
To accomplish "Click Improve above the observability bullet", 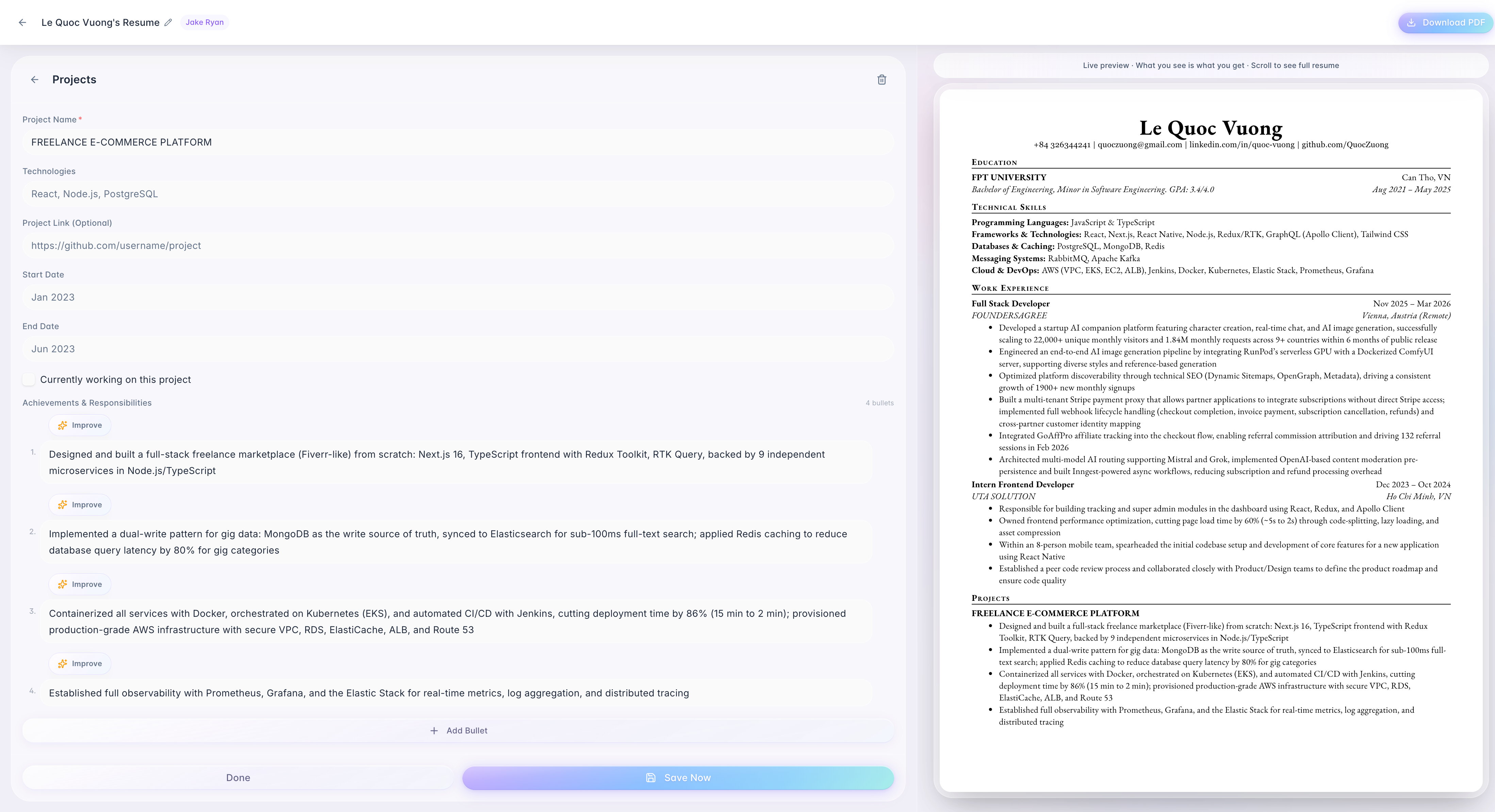I will [80, 663].
